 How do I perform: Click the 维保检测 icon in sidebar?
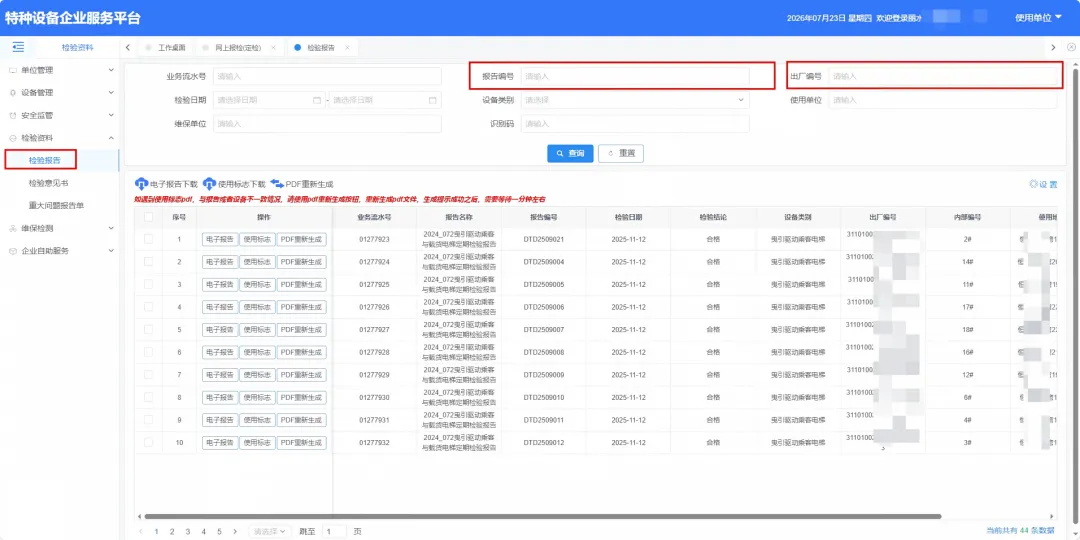[x=12, y=228]
